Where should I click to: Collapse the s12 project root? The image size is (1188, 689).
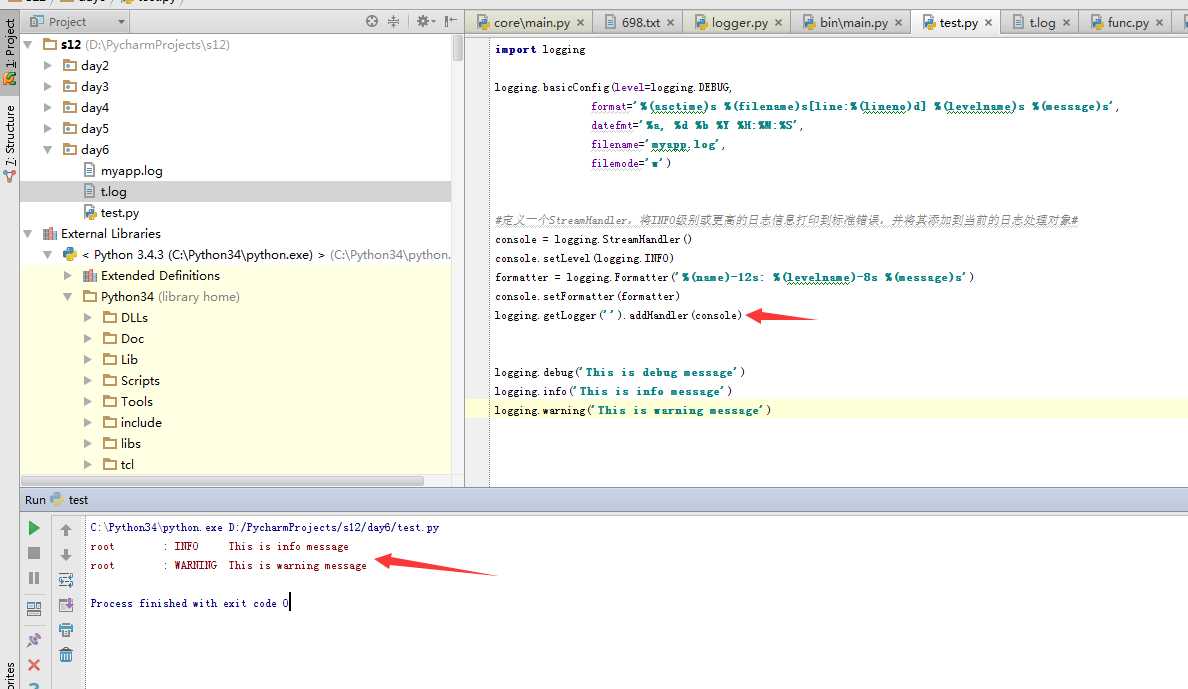(28, 45)
